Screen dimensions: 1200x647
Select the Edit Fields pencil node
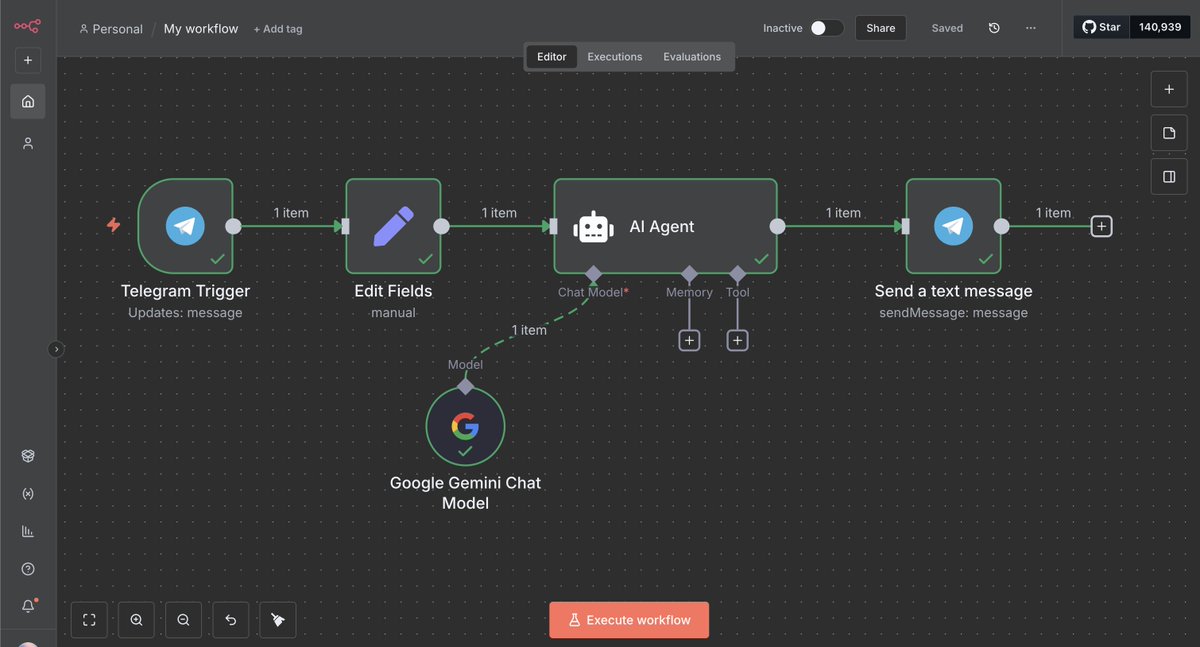click(x=393, y=226)
